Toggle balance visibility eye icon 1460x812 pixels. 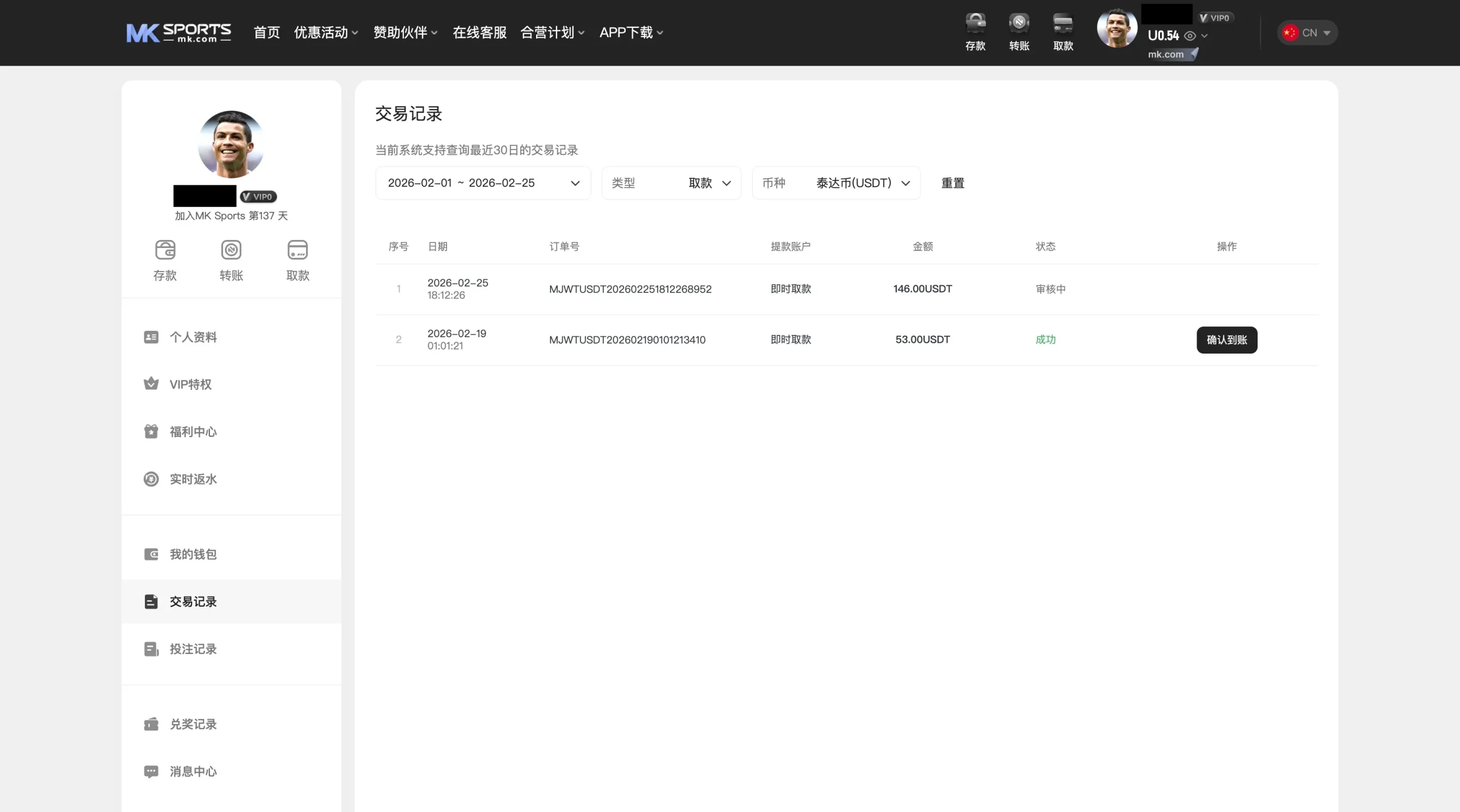pos(1190,36)
